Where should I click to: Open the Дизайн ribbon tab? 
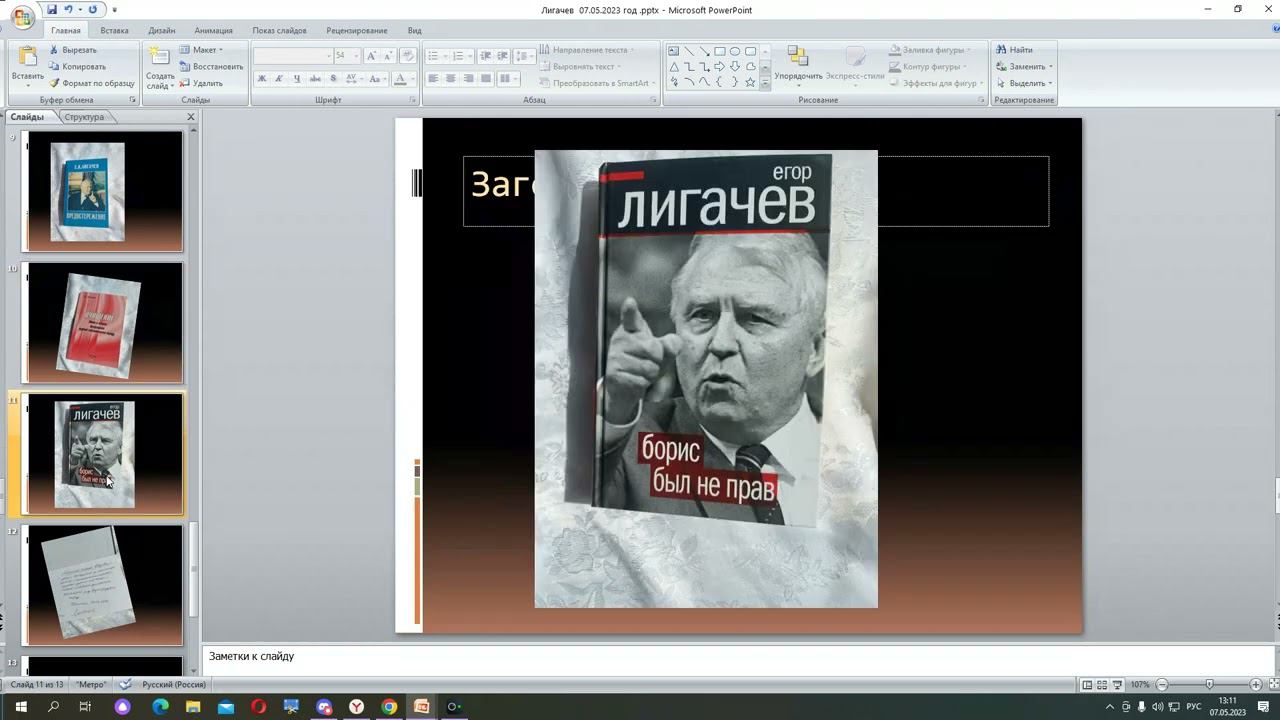coord(161,31)
